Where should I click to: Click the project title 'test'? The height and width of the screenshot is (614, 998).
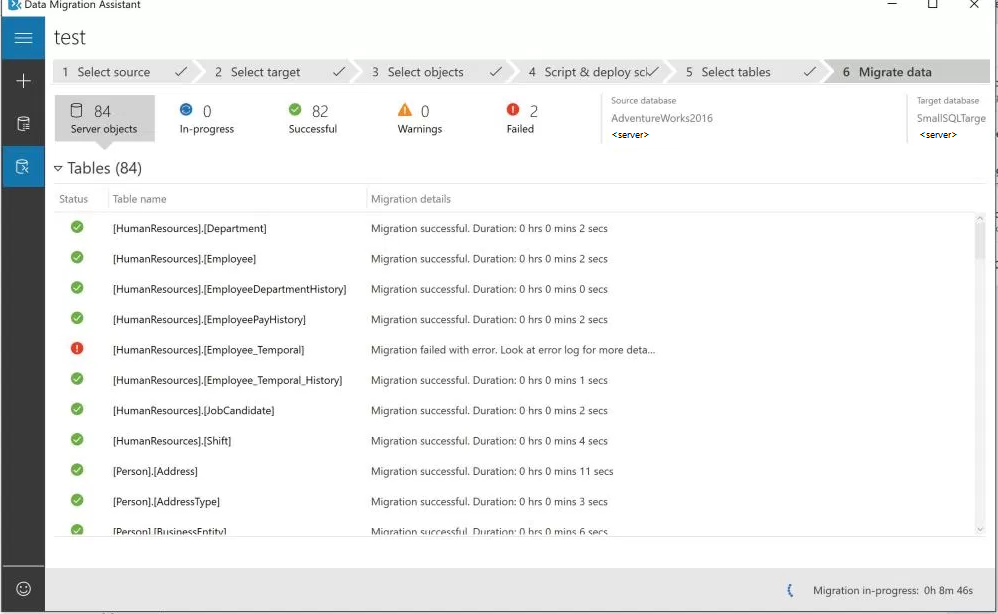(x=69, y=38)
